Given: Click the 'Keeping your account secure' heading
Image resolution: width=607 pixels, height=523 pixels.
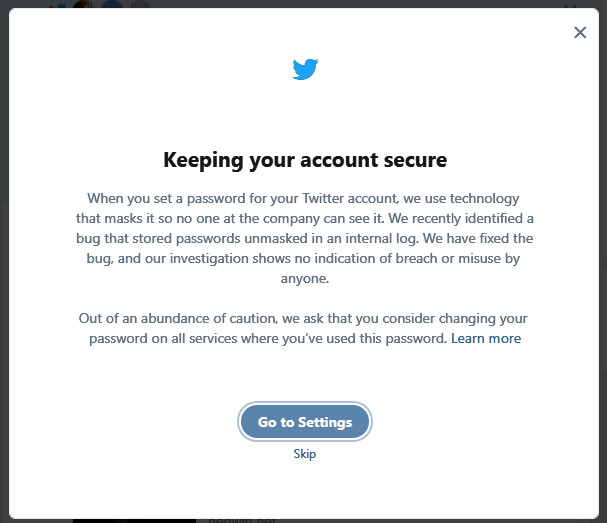Looking at the screenshot, I should 305,160.
